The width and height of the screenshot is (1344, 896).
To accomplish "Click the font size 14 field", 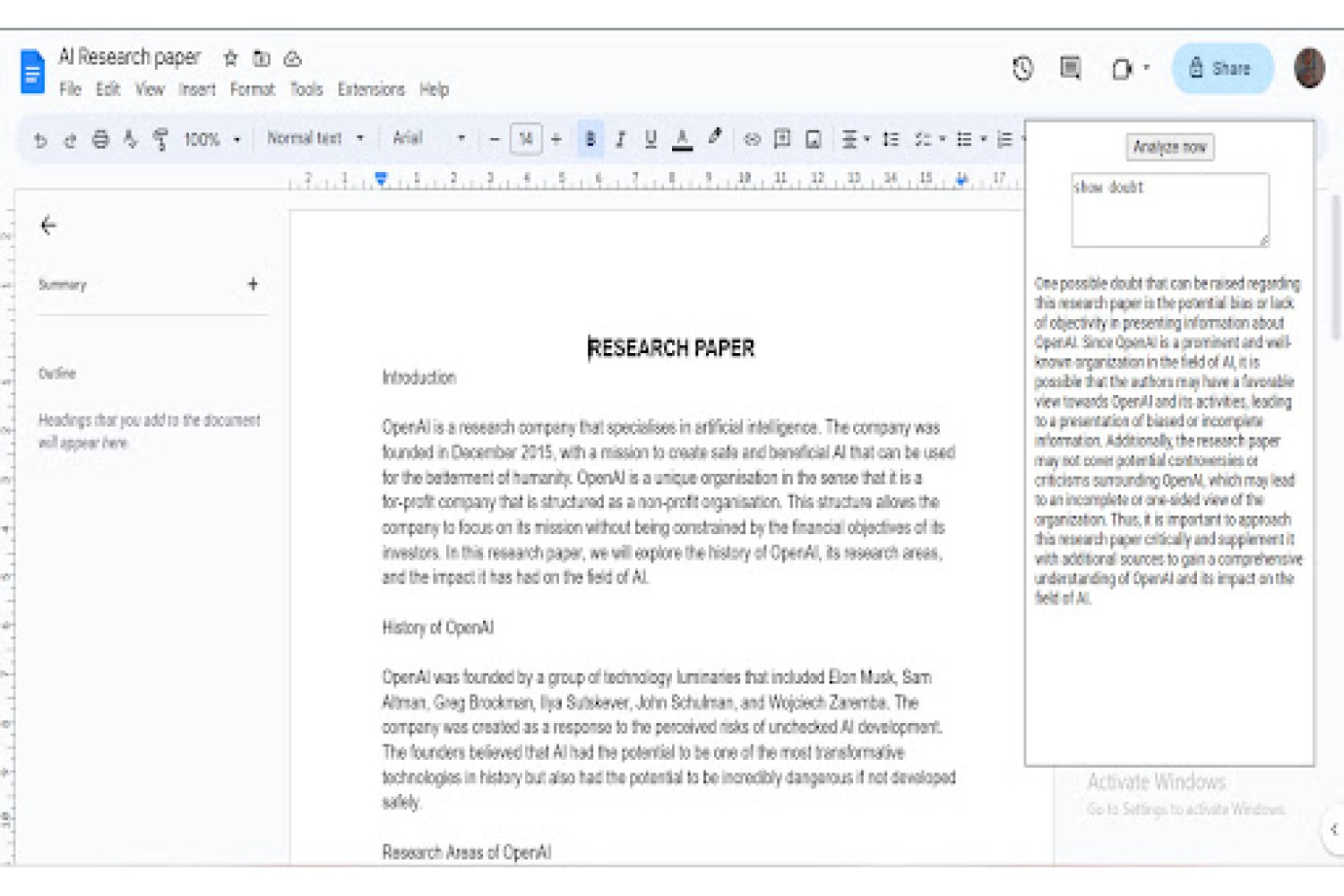I will pyautogui.click(x=526, y=139).
